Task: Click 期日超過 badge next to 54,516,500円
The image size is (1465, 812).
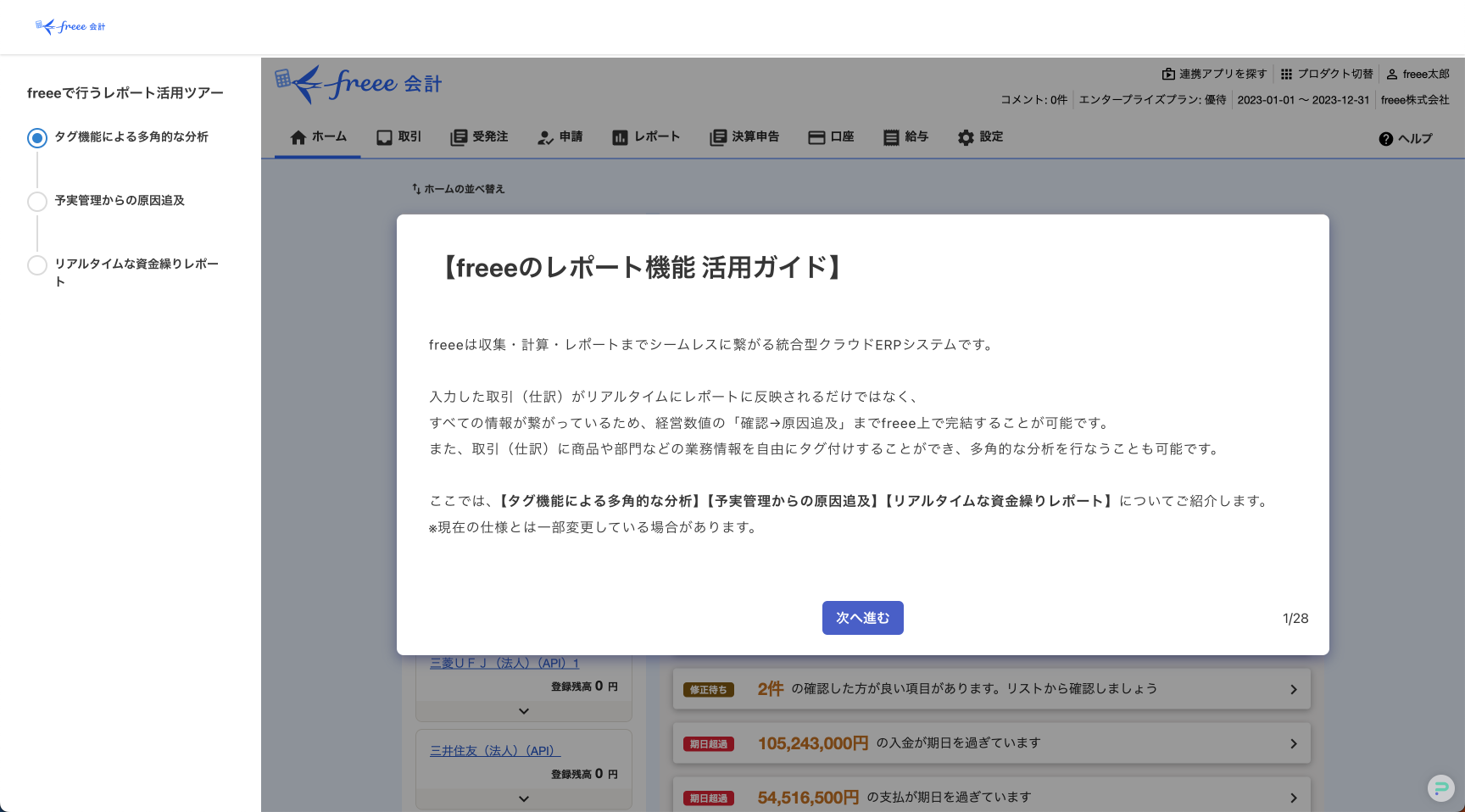Action: (709, 798)
